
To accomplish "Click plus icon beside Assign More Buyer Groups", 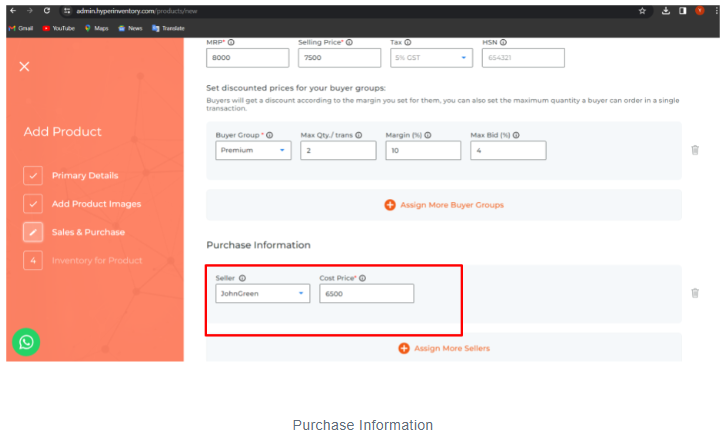I will 390,205.
